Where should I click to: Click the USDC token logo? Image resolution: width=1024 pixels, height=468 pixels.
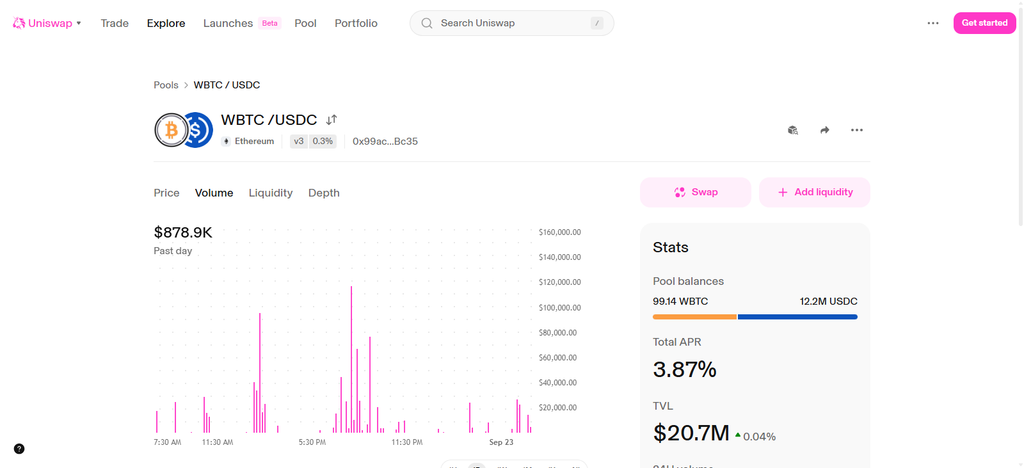click(x=199, y=130)
